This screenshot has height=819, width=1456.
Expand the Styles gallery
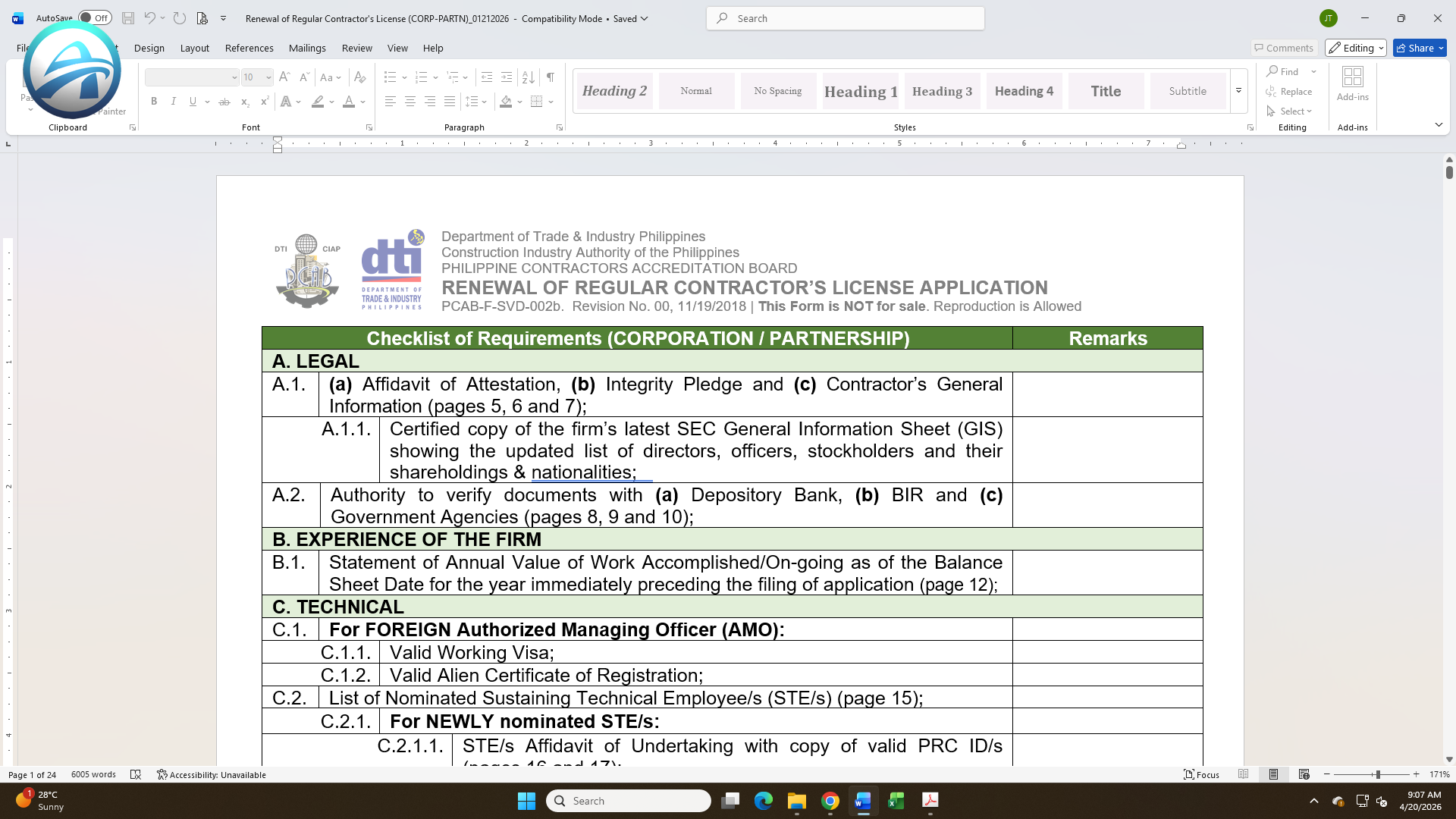(x=1238, y=91)
